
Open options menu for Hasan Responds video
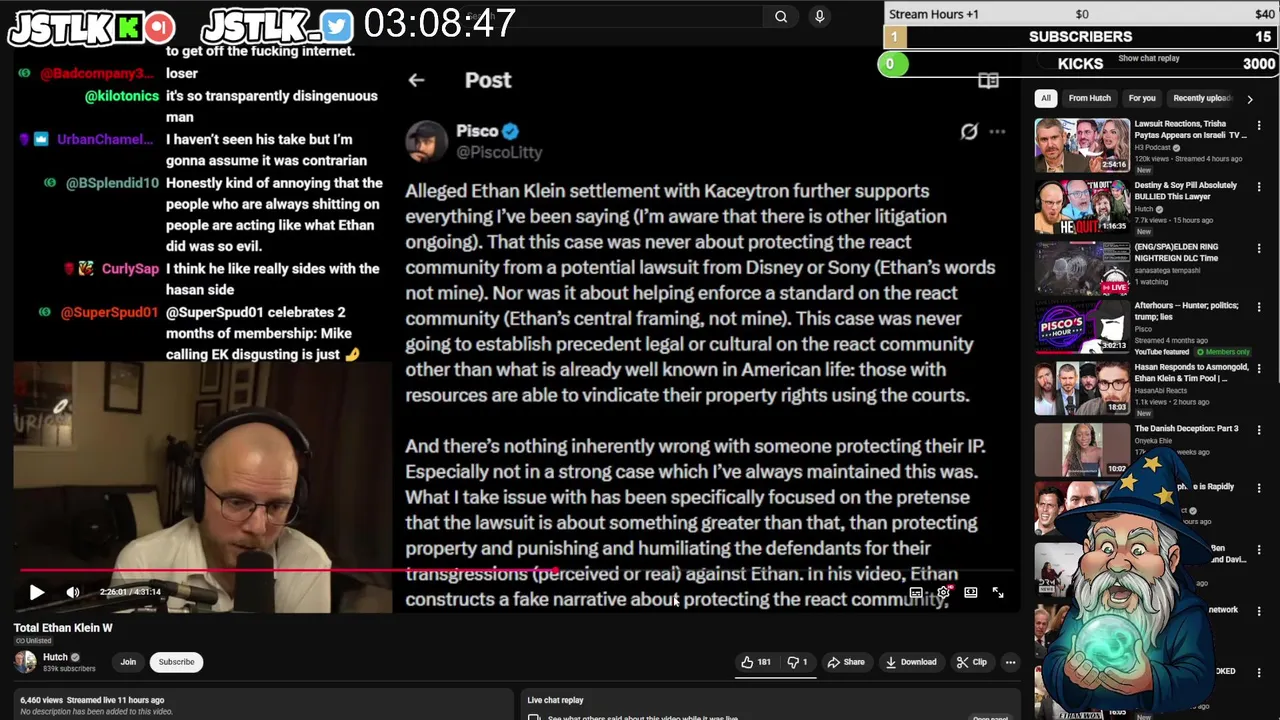[x=1259, y=369]
